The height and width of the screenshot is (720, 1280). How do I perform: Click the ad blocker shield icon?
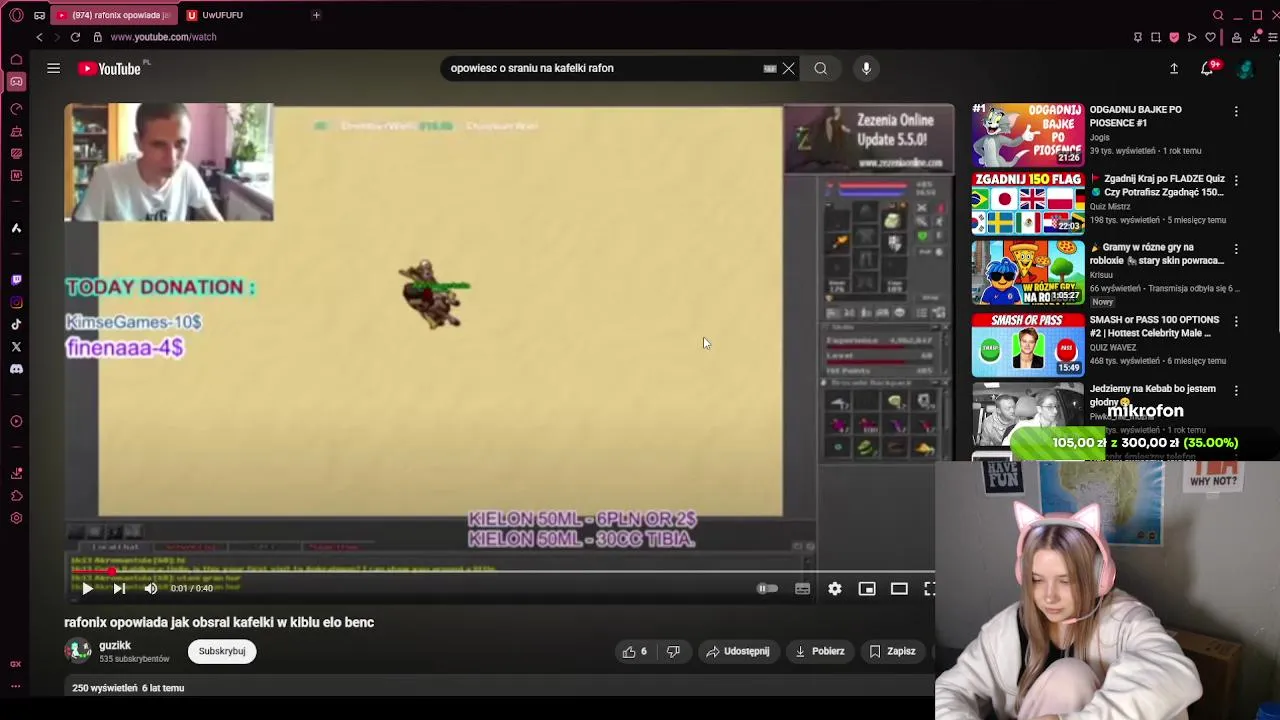[x=1174, y=37]
